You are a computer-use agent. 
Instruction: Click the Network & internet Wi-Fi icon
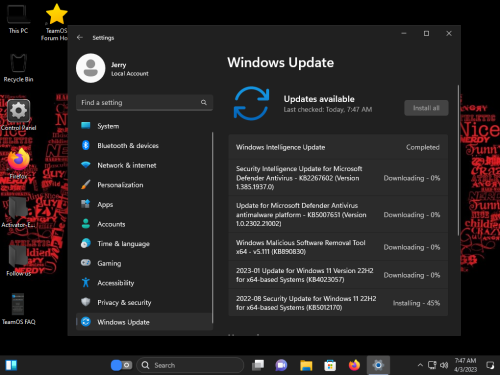click(86, 165)
